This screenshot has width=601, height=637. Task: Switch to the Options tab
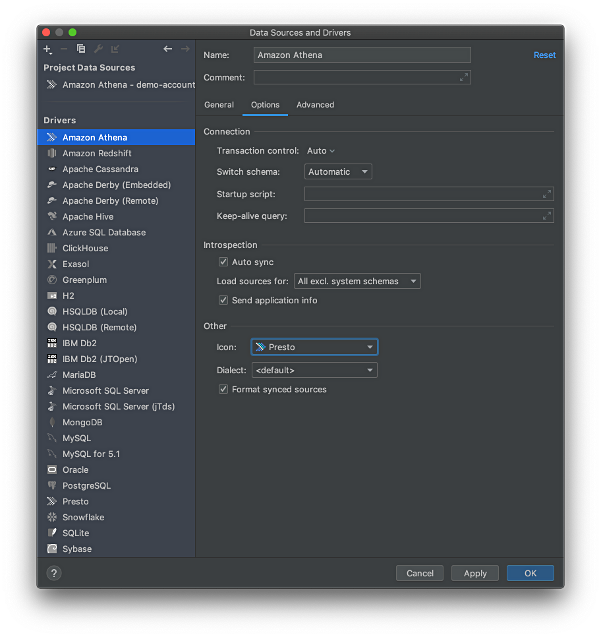coord(265,105)
